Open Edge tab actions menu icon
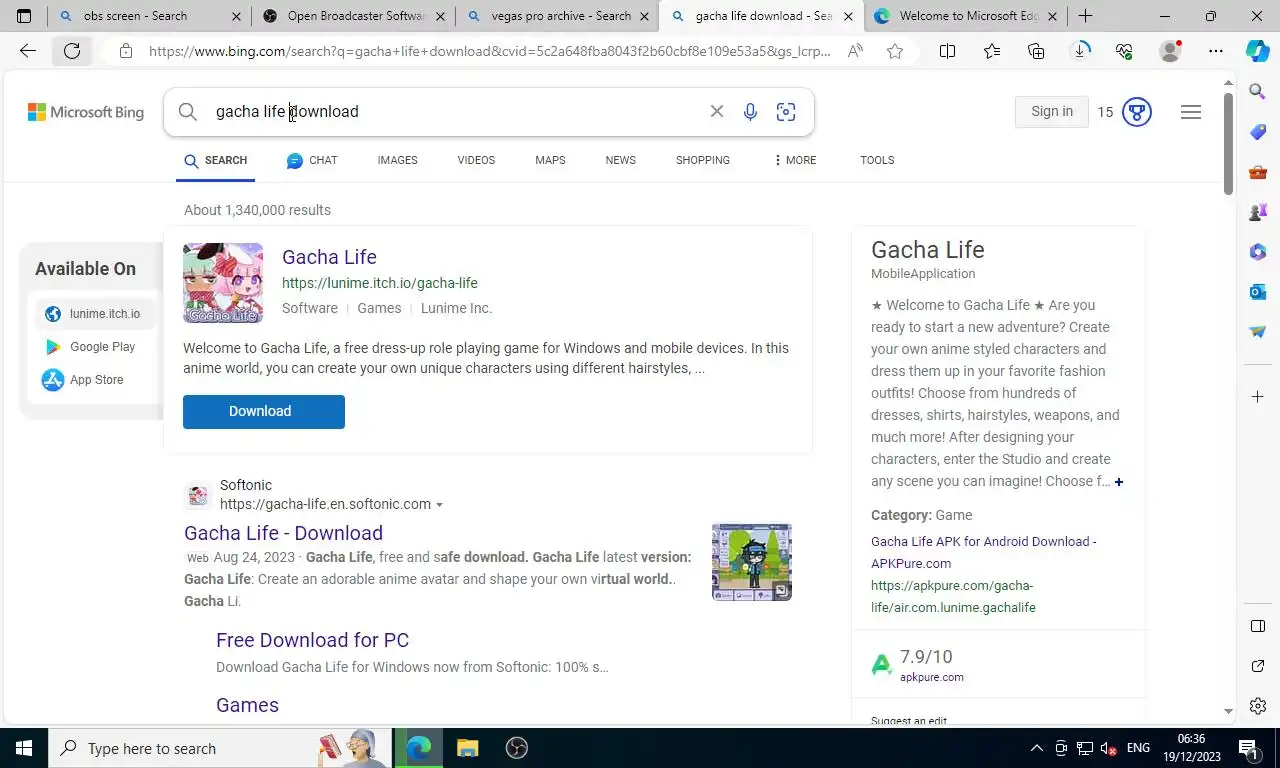 (24, 16)
